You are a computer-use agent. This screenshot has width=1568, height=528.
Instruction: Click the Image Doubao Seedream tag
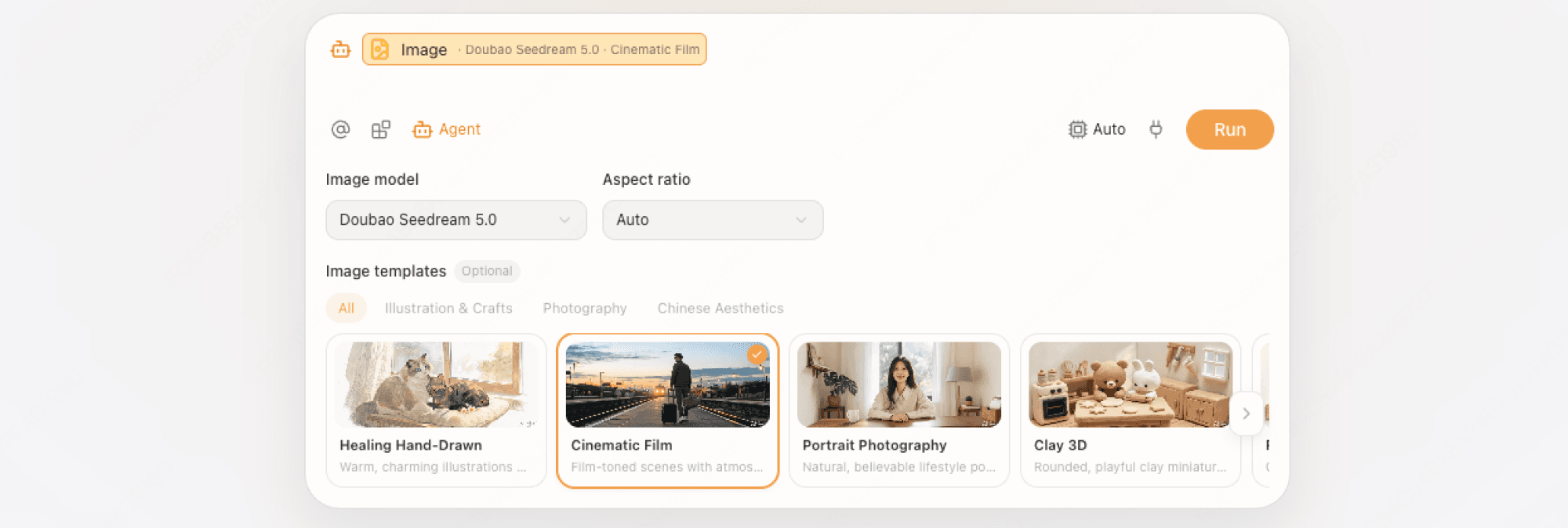pyautogui.click(x=534, y=49)
